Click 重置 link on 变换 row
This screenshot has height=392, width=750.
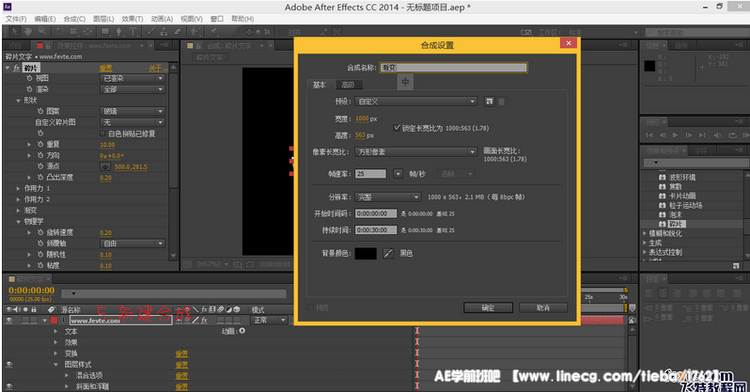(x=182, y=353)
